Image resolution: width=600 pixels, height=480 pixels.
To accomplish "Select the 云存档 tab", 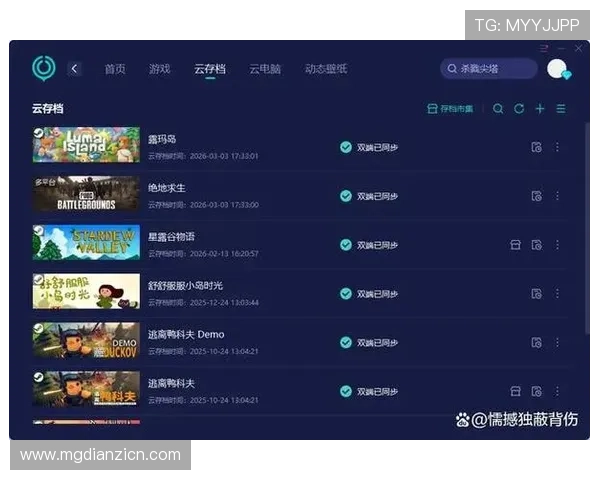I will click(x=210, y=69).
